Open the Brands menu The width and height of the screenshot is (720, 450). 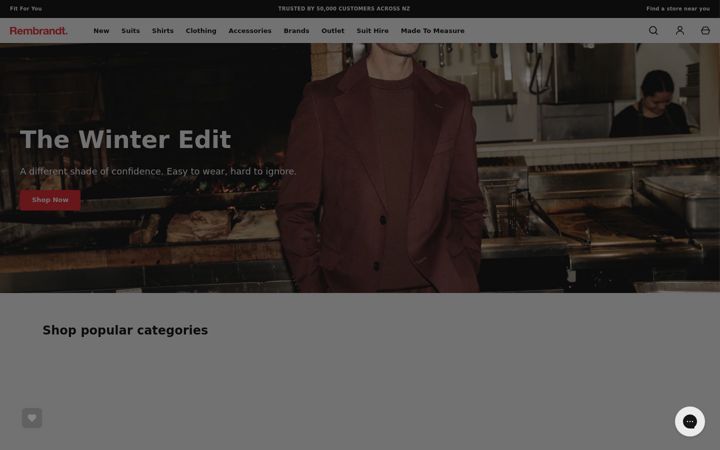pyautogui.click(x=296, y=31)
